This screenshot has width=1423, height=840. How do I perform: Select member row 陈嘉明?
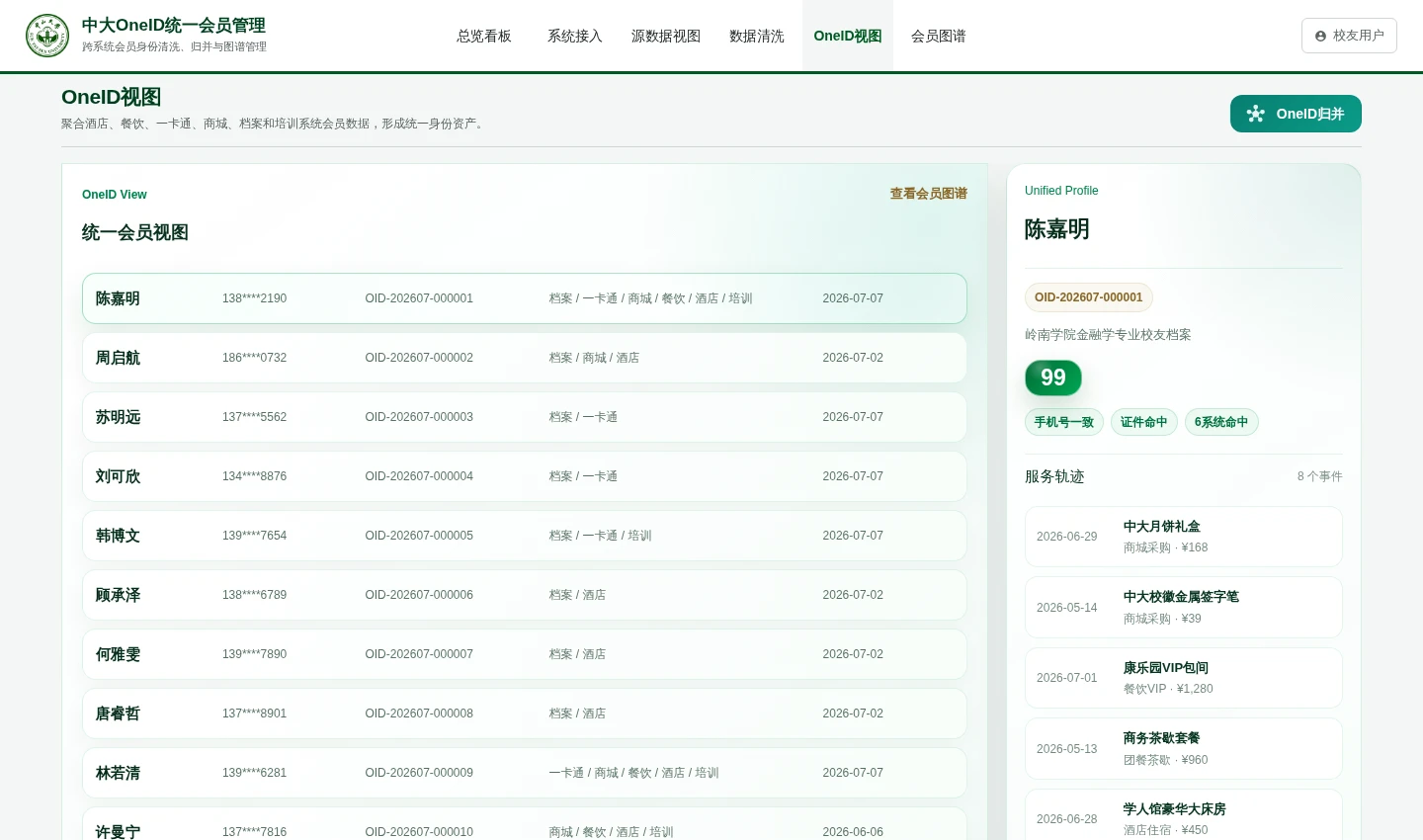pos(525,298)
